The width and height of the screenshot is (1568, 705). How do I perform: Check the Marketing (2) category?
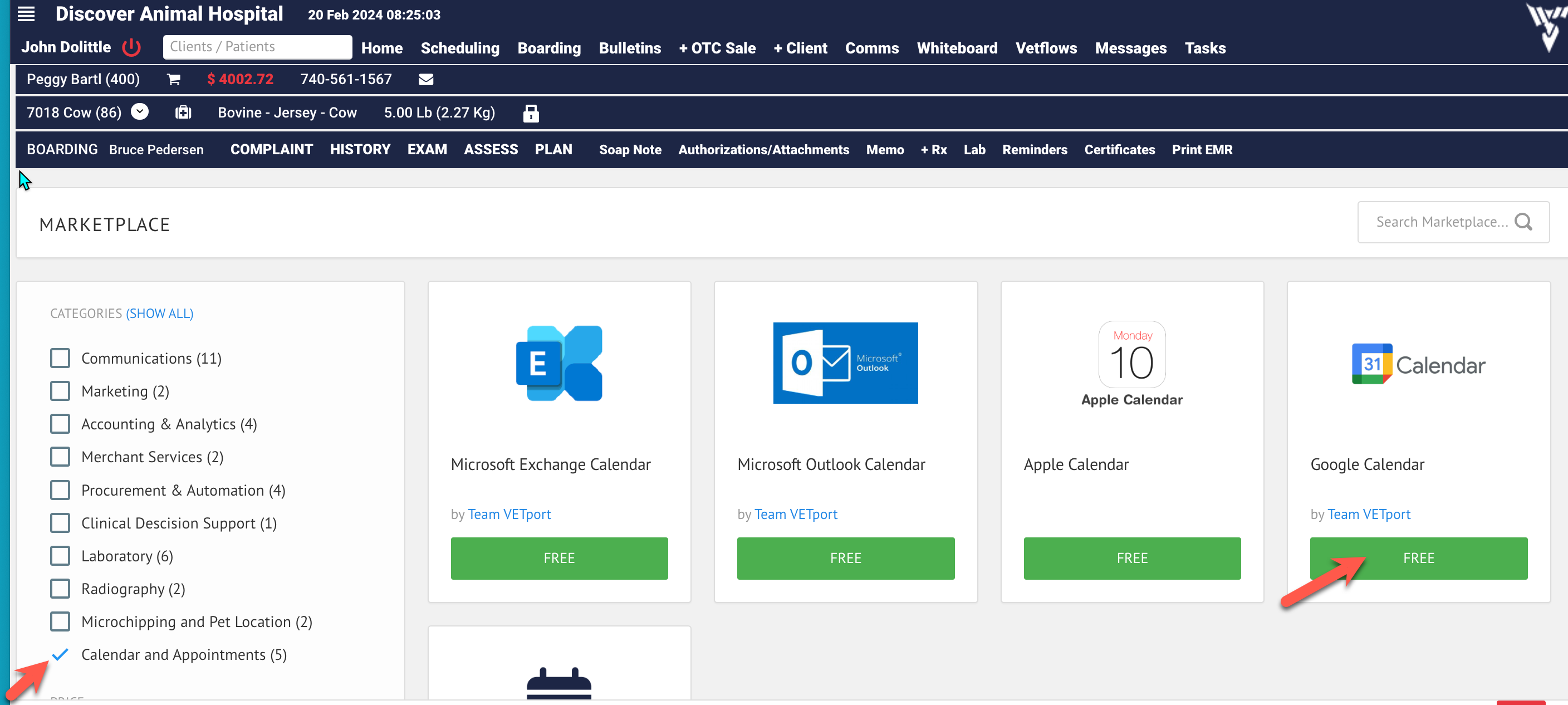coord(60,391)
